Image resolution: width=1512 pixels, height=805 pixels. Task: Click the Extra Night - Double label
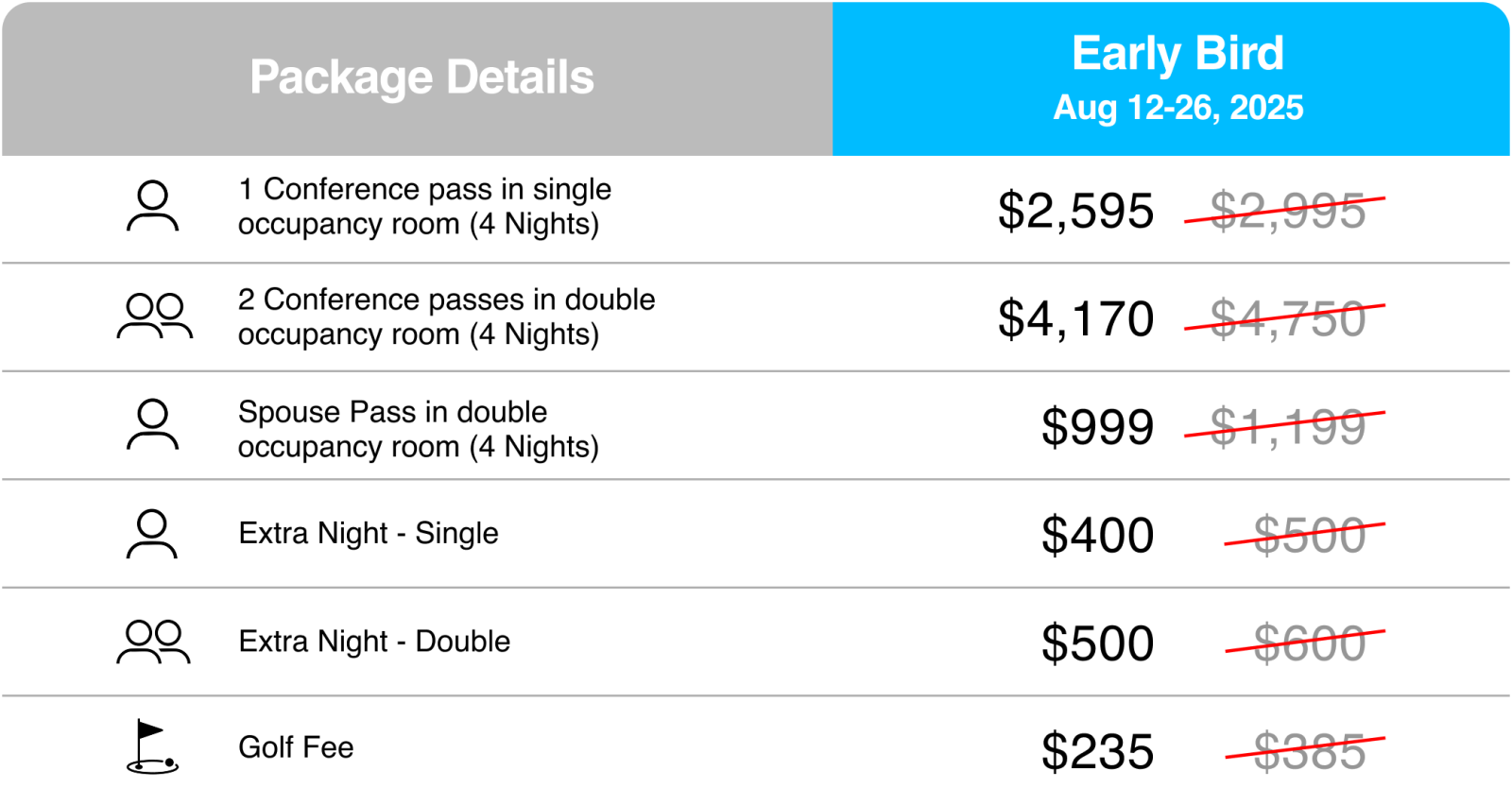374,642
